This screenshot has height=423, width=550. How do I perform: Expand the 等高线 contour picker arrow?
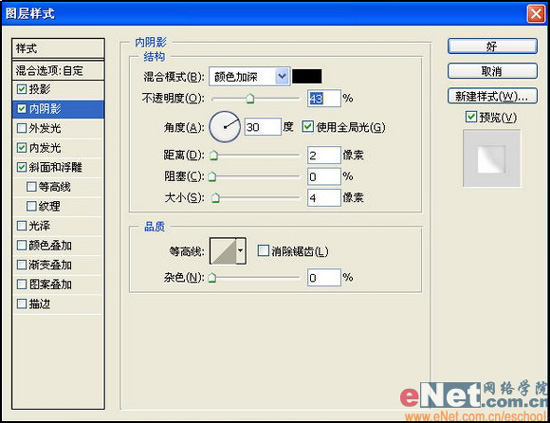pyautogui.click(x=241, y=251)
